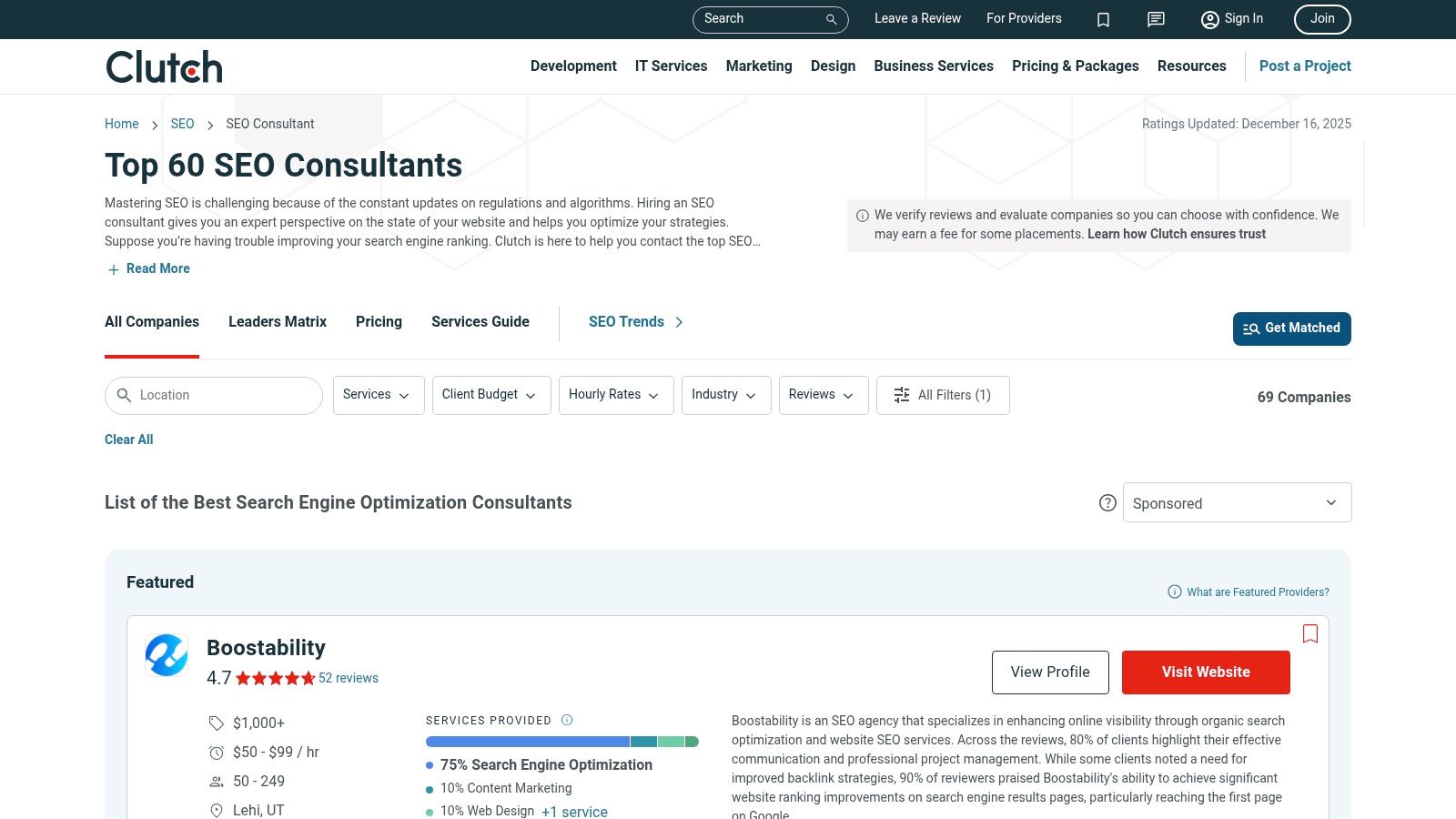Click the Get Matched button

pyautogui.click(x=1292, y=329)
